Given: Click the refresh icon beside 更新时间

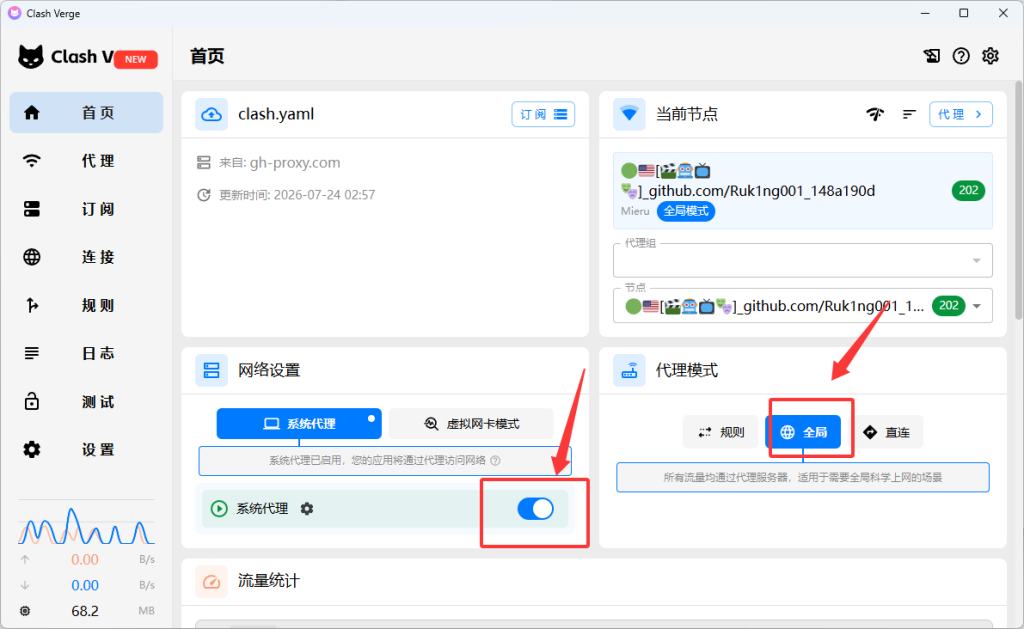Looking at the screenshot, I should coord(204,195).
